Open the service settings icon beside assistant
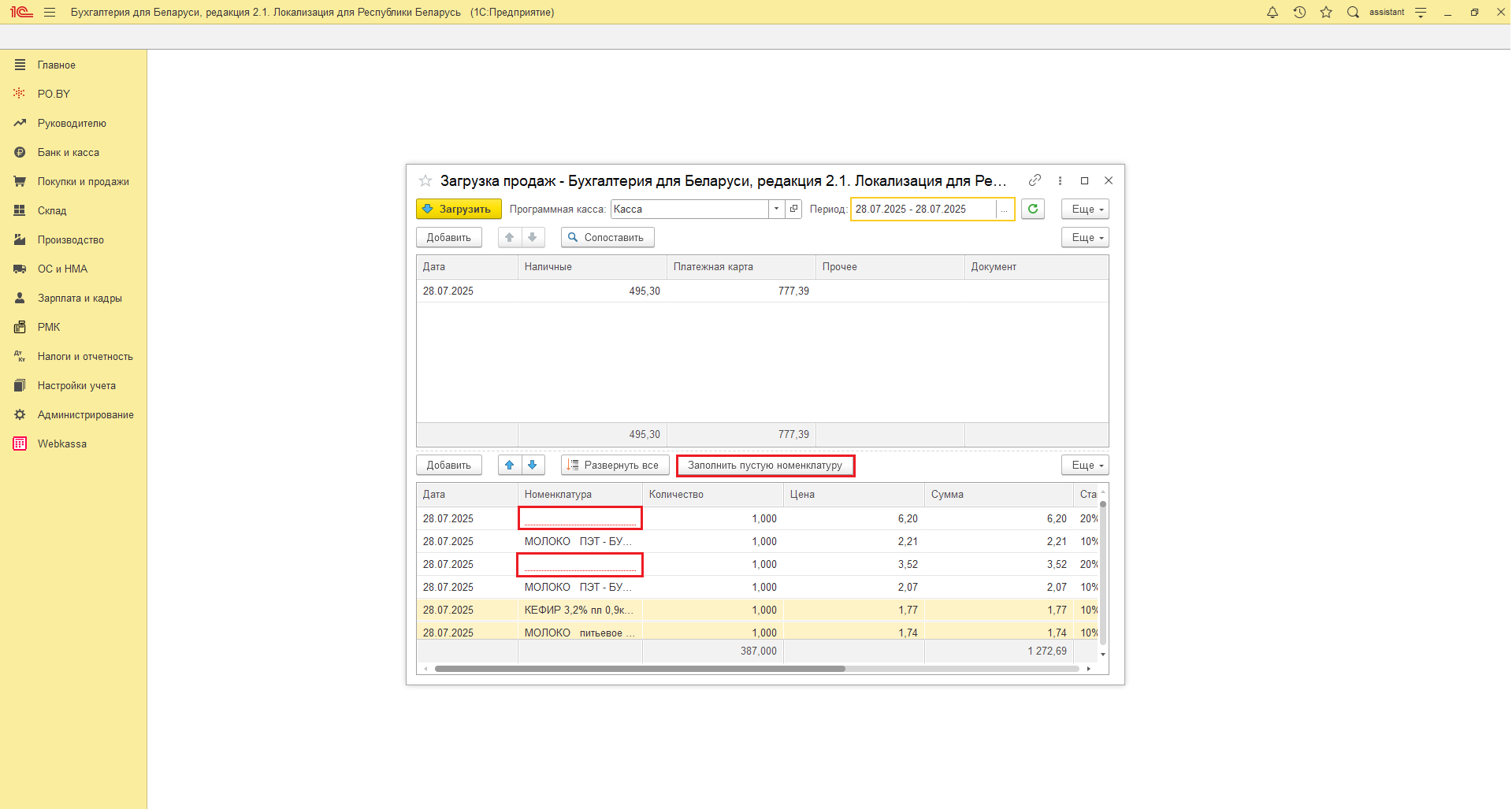The image size is (1512, 809). tap(1421, 13)
